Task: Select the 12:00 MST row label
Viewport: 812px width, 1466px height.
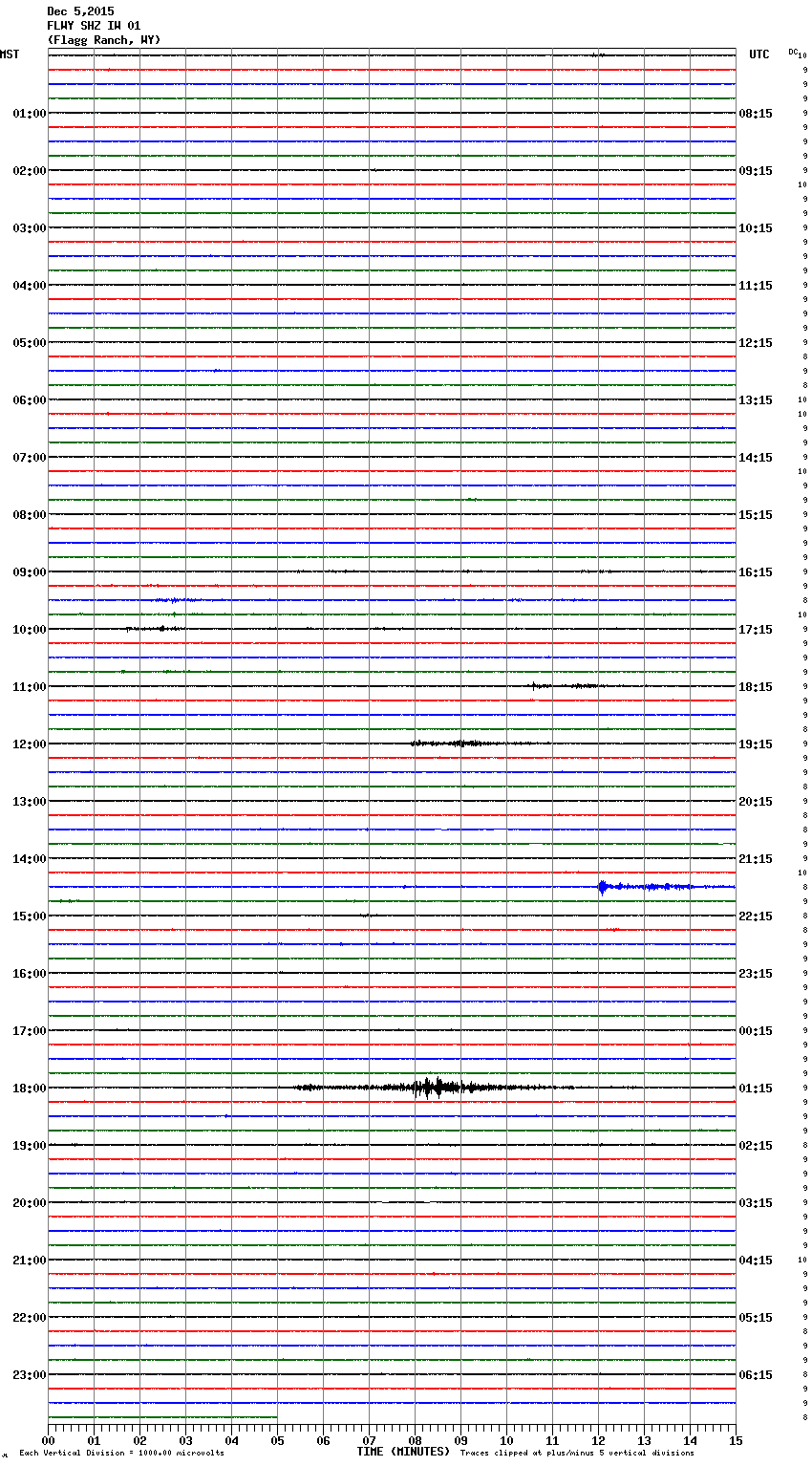Action: pos(29,744)
